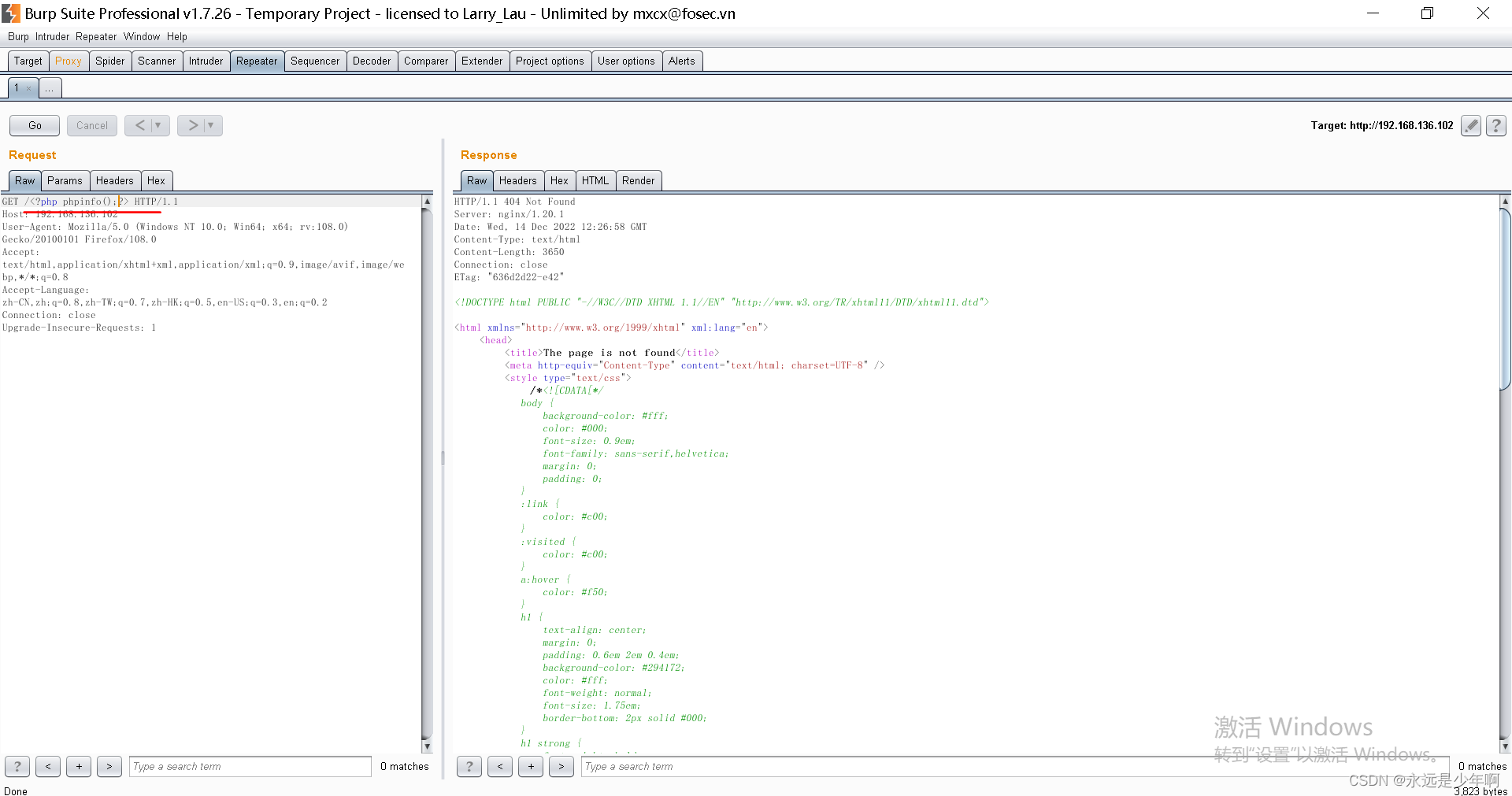Image resolution: width=1512 pixels, height=796 pixels.
Task: Open the Intruder tab
Action: tap(206, 61)
